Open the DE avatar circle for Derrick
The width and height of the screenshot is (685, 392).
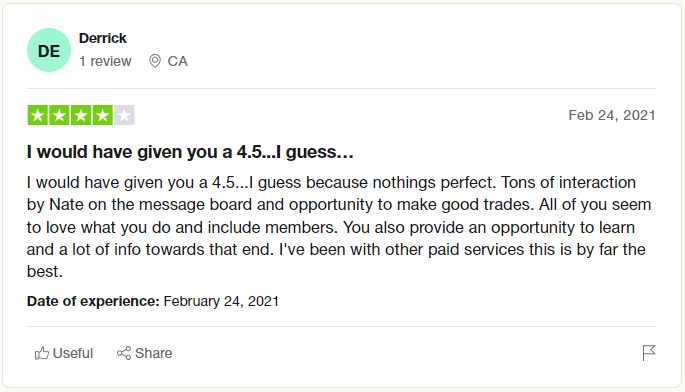point(49,50)
